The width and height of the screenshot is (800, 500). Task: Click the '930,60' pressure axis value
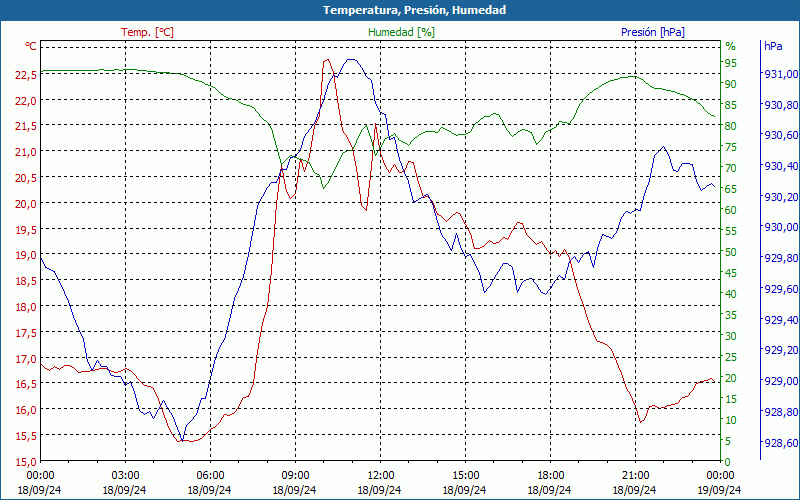(x=781, y=136)
